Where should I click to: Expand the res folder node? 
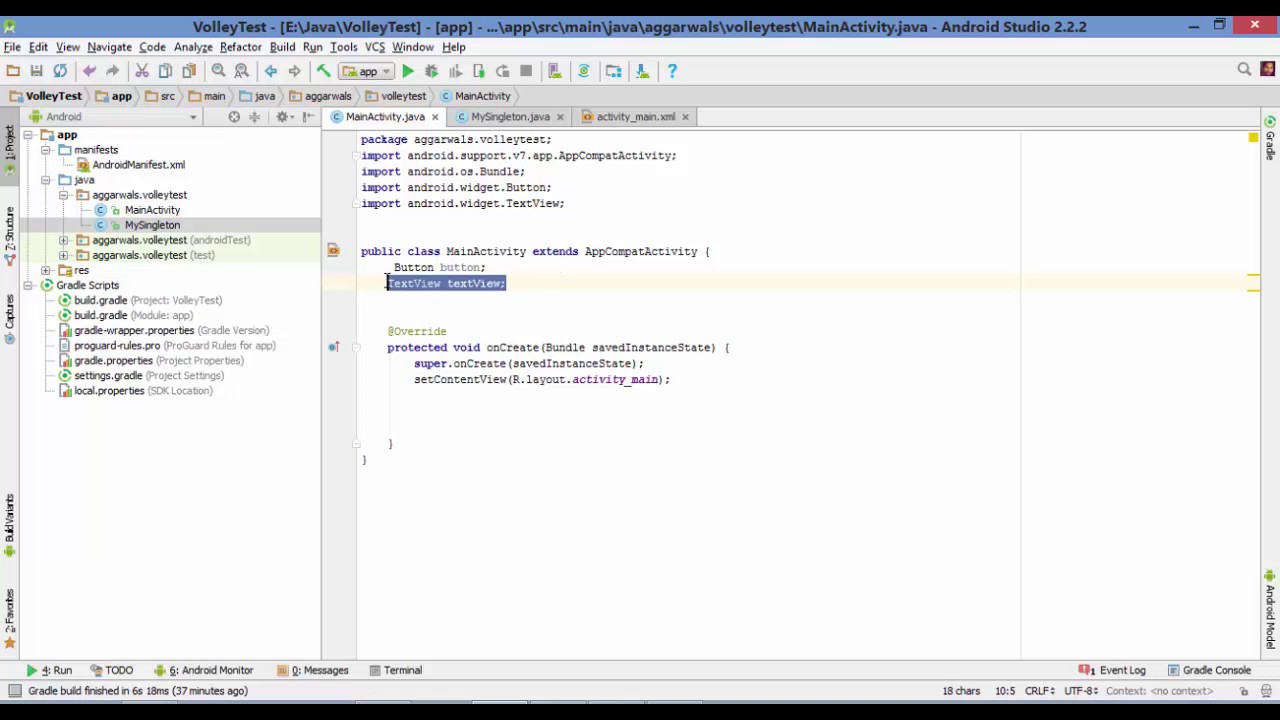(46, 270)
